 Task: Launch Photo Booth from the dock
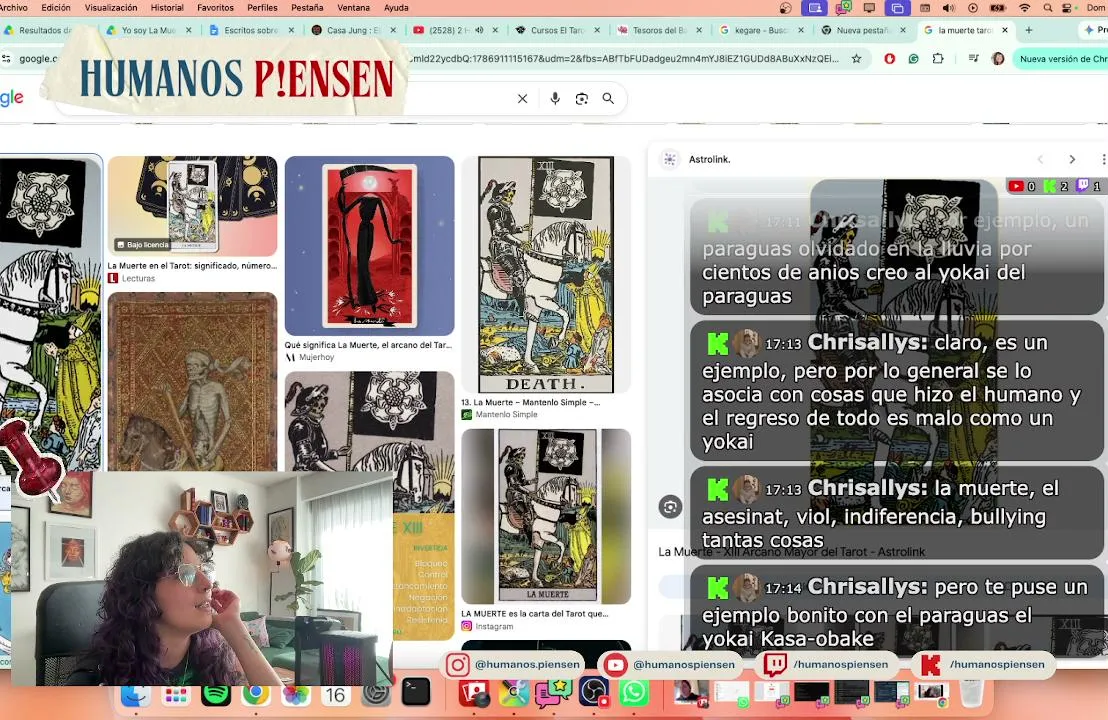point(474,692)
